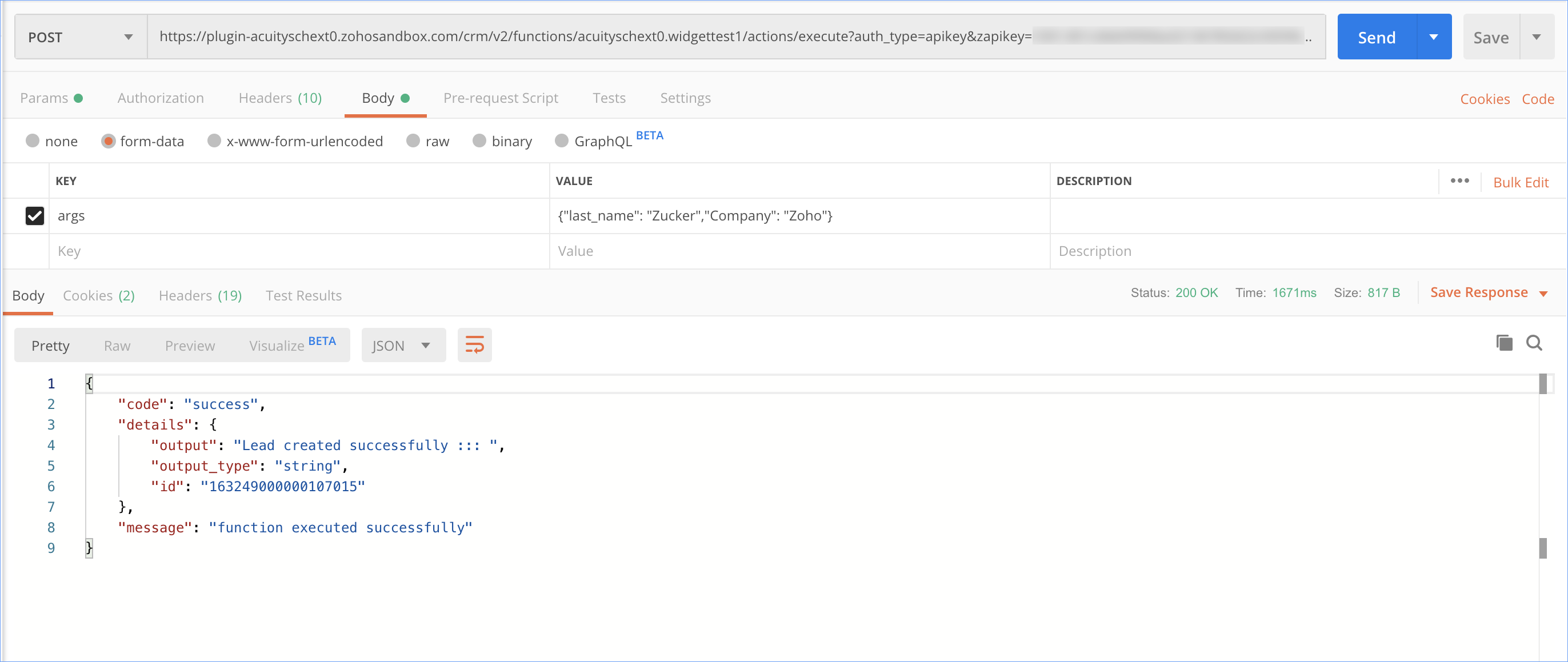1568x662 pixels.
Task: Click the wrap lines icon in response toolbar
Action: (474, 345)
